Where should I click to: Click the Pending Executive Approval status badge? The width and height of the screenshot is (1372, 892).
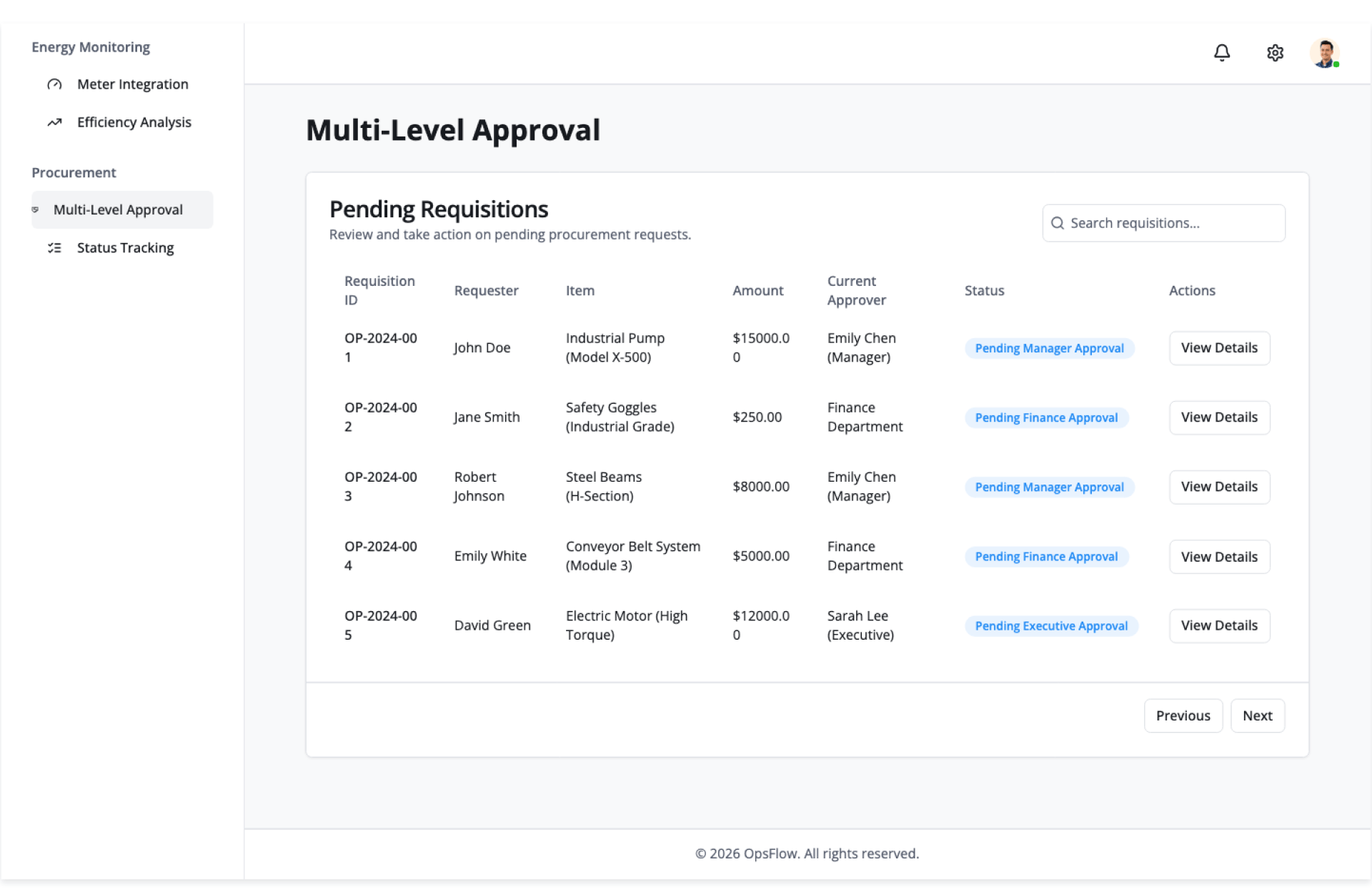point(1050,626)
